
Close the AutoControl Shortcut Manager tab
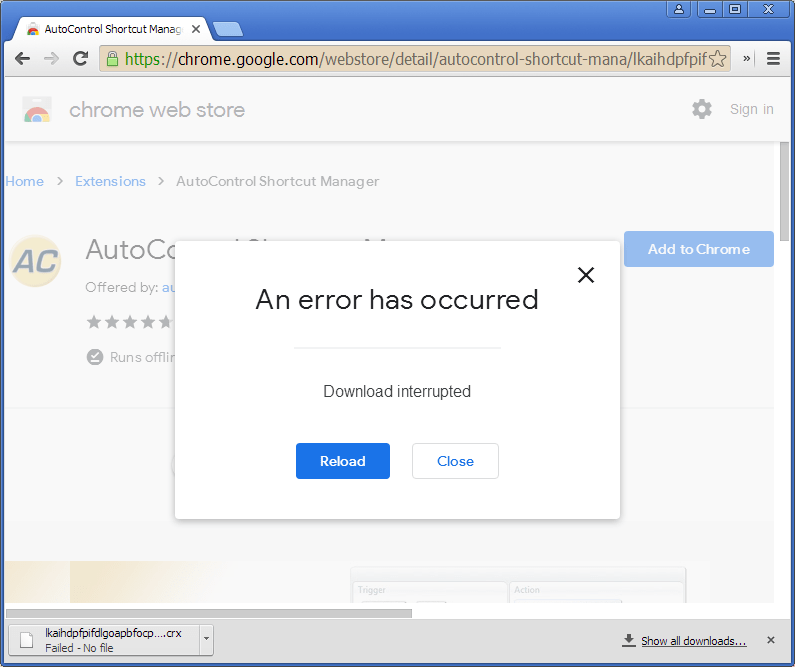[196, 29]
